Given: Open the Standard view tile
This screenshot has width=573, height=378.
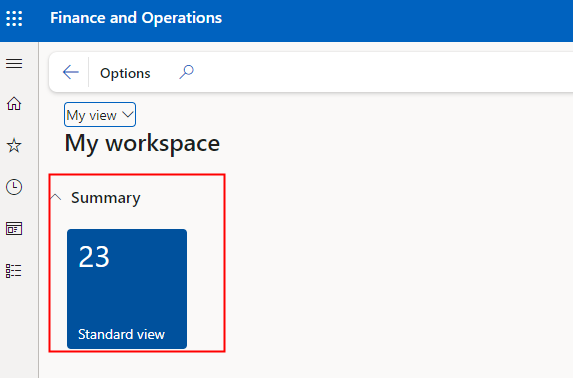Looking at the screenshot, I should pyautogui.click(x=127, y=289).
